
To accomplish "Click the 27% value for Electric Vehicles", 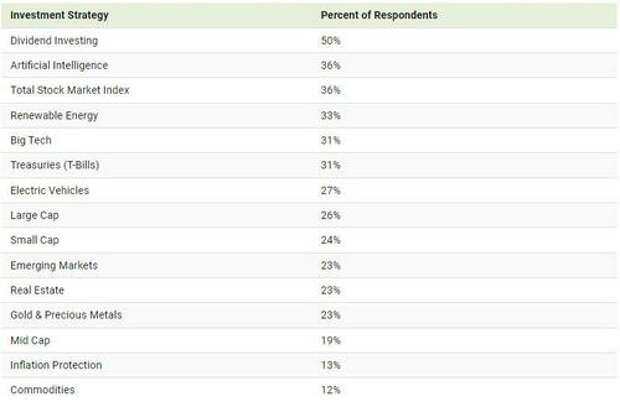I will click(x=331, y=191).
